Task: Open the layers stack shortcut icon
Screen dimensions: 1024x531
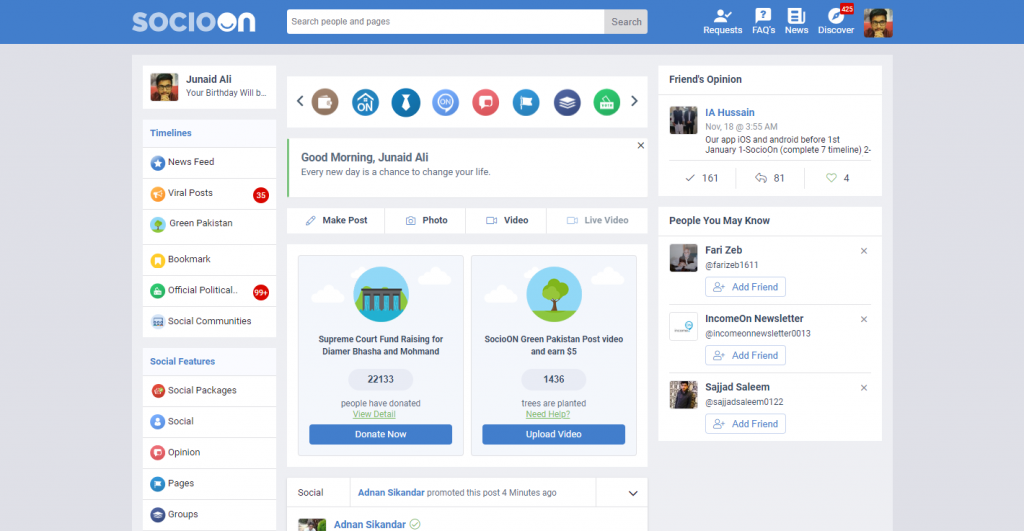Action: click(567, 102)
